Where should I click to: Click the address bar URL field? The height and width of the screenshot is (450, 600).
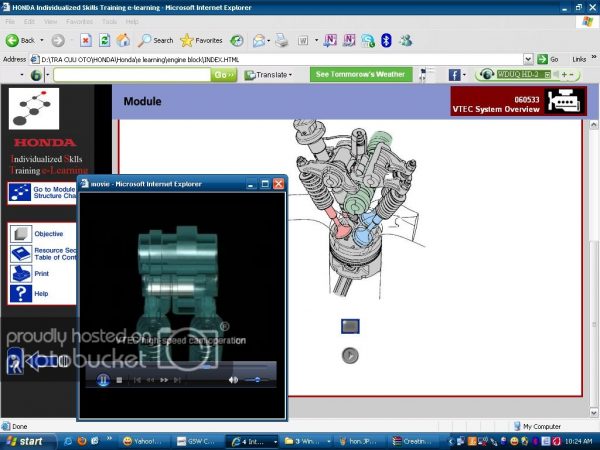coord(281,59)
